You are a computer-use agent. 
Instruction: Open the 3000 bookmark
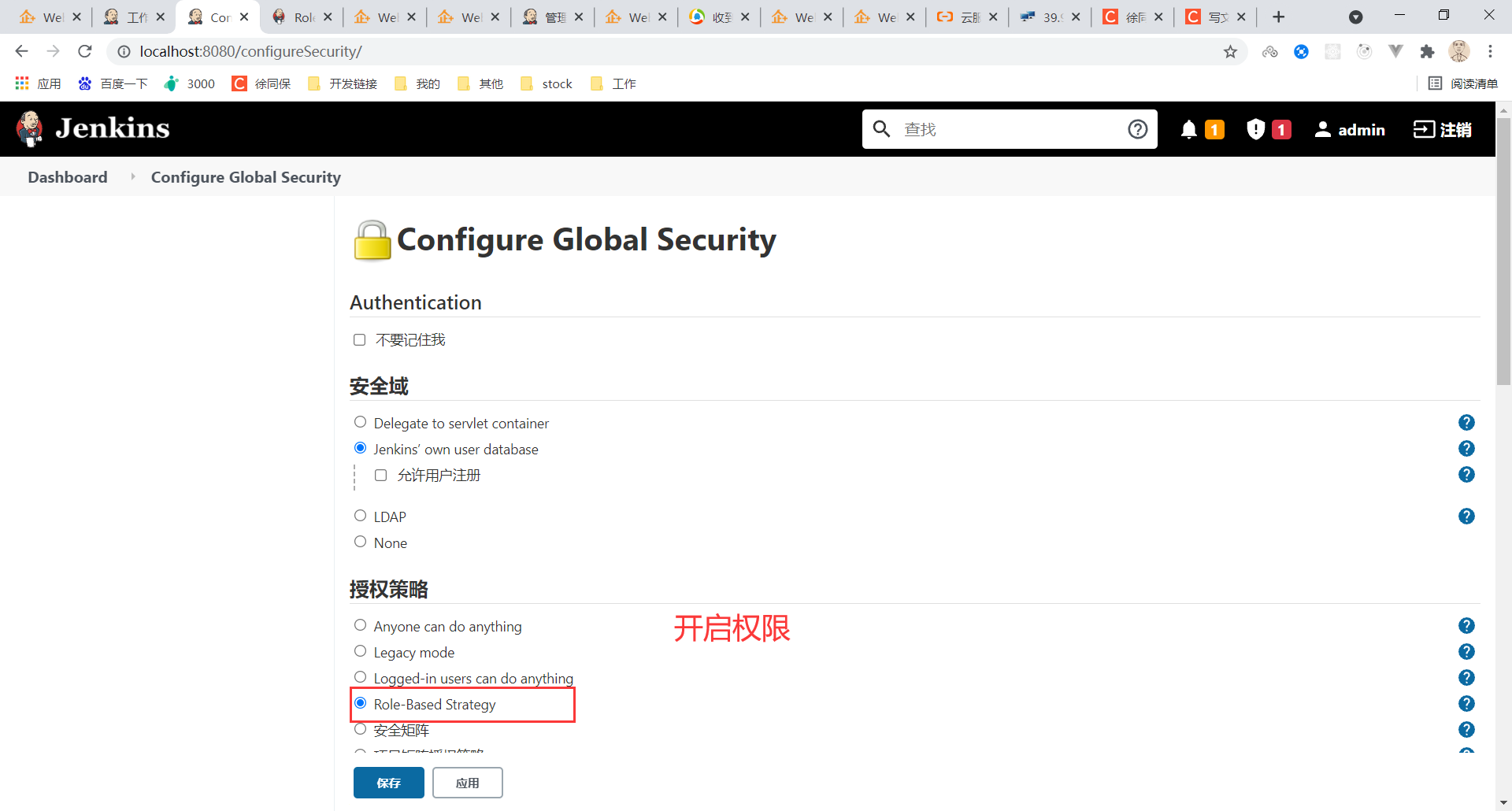[x=190, y=83]
